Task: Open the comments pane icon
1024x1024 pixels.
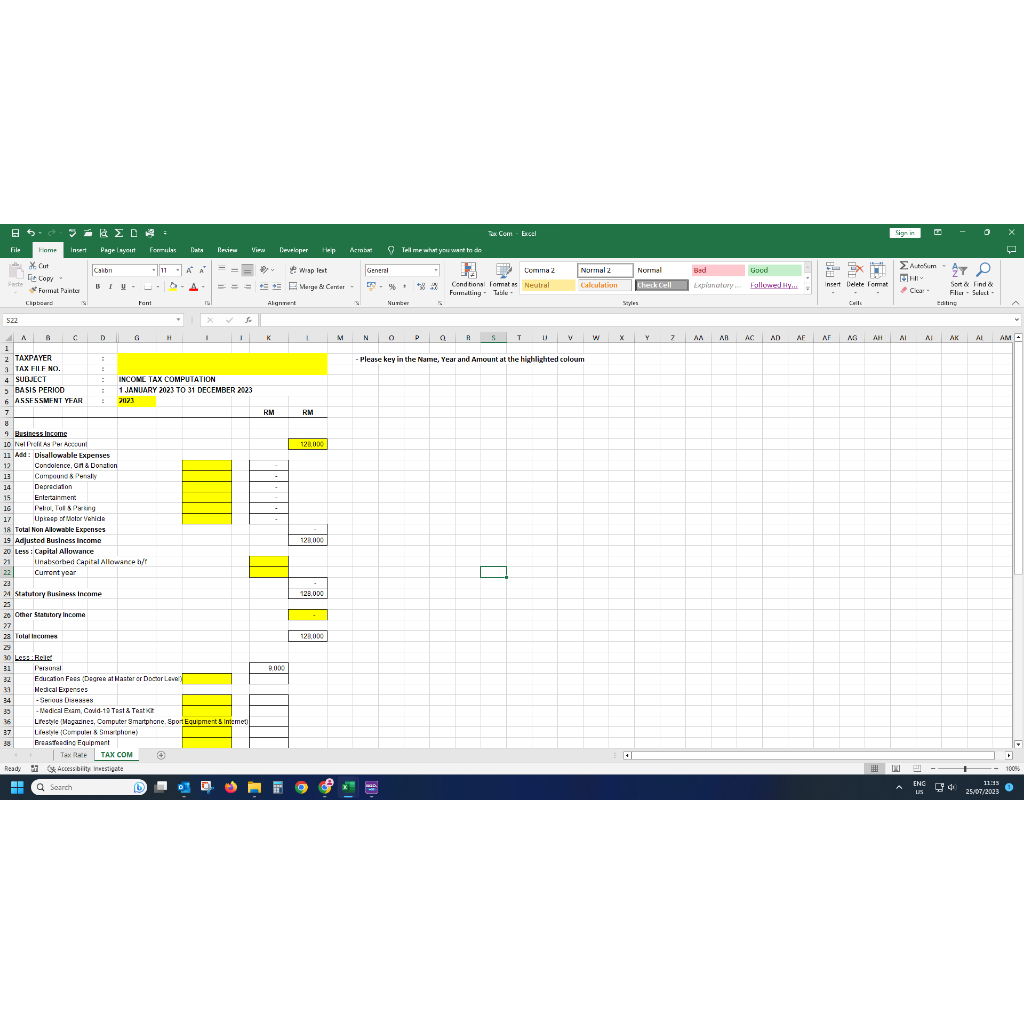Action: [x=1011, y=249]
